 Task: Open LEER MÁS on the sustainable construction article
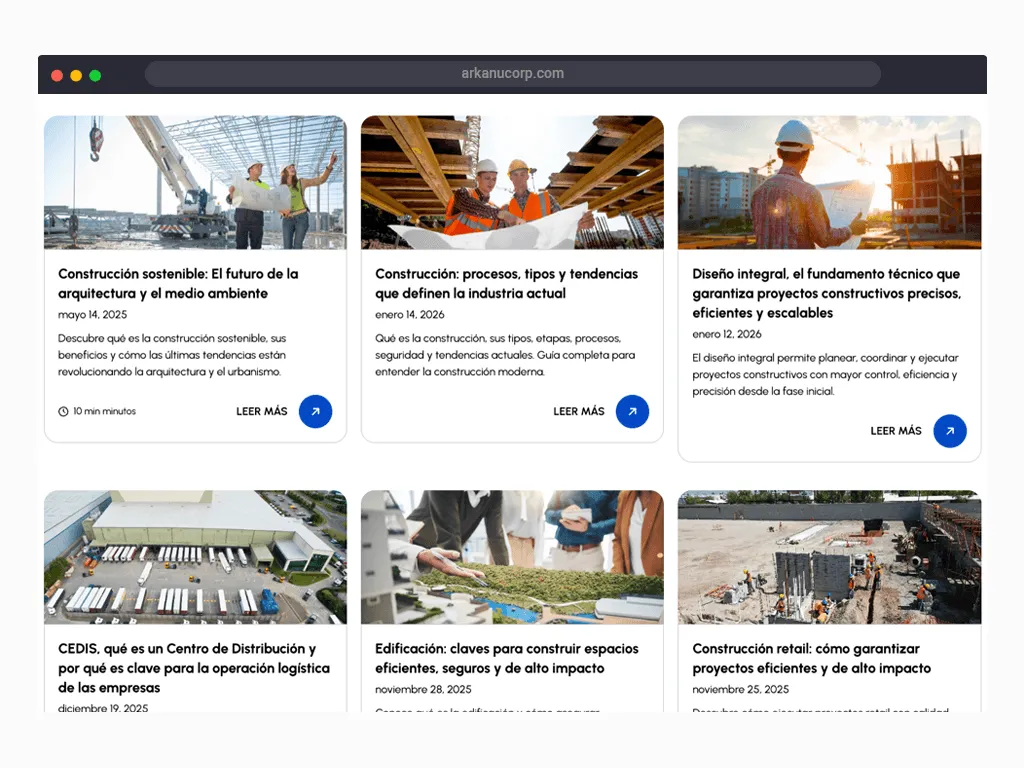coord(261,411)
